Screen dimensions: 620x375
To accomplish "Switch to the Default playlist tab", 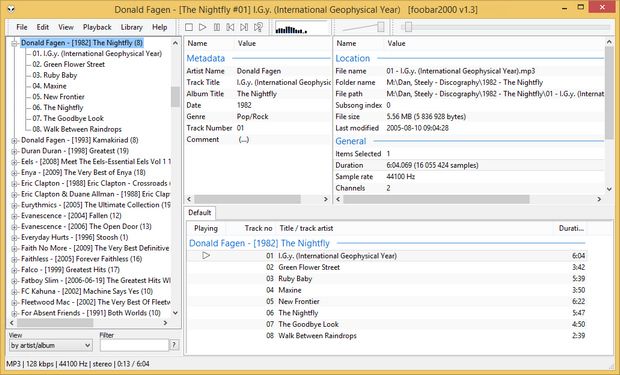I will point(200,213).
